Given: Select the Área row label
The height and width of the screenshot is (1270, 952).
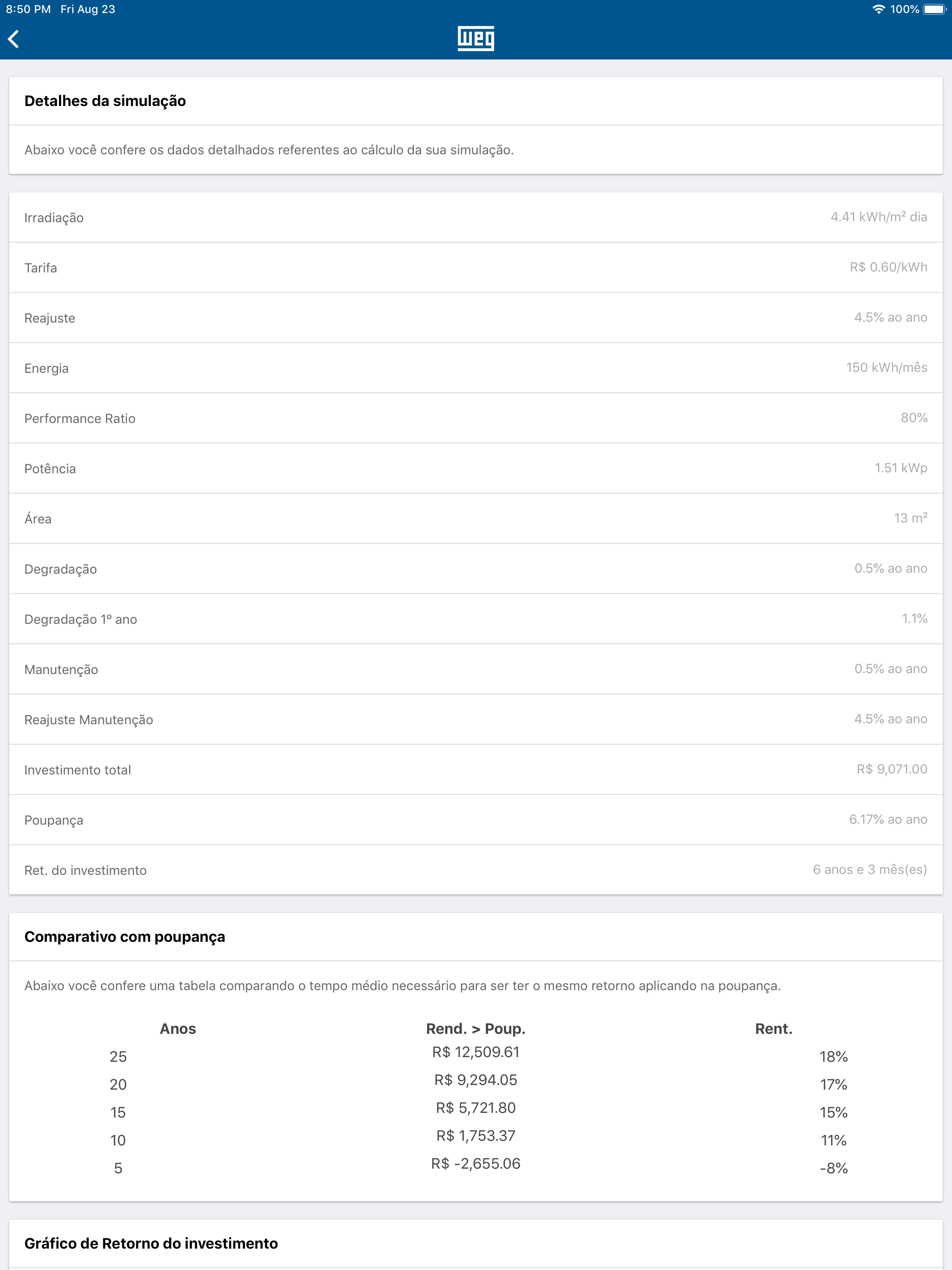Looking at the screenshot, I should pyautogui.click(x=38, y=519).
